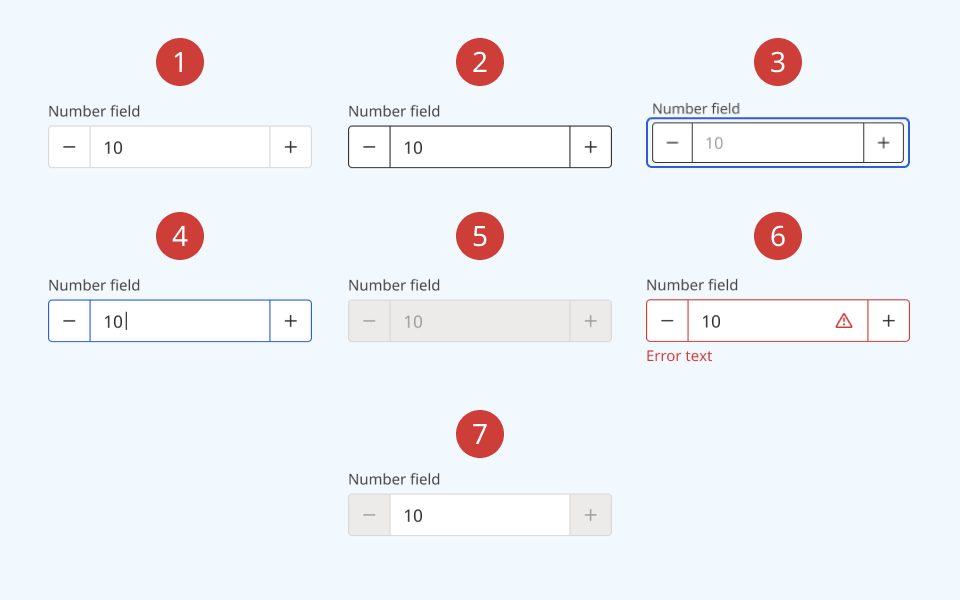
Task: Click the plus button in example 1
Action: pyautogui.click(x=291, y=147)
